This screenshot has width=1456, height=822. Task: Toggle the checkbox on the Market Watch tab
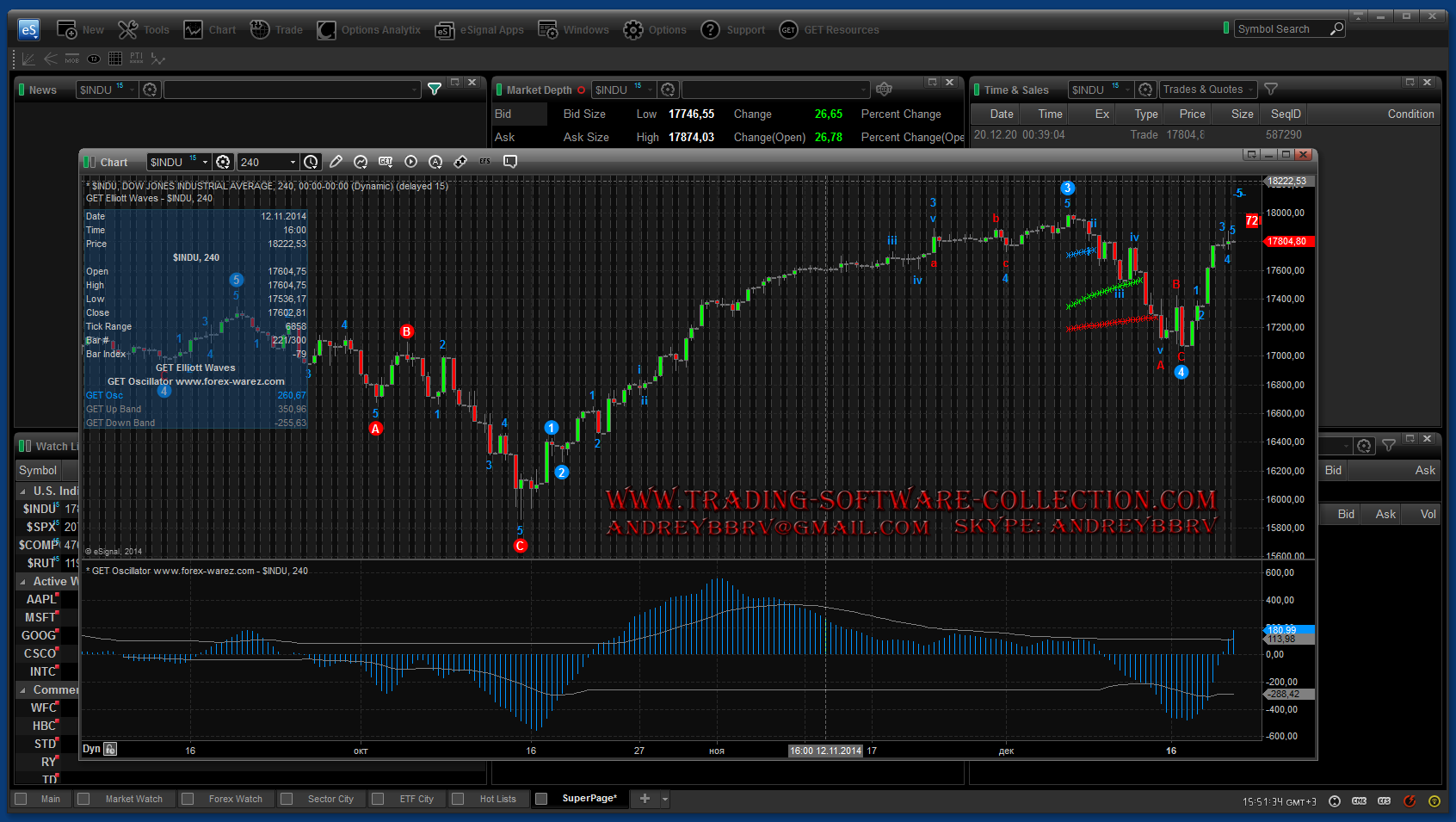pyautogui.click(x=83, y=799)
